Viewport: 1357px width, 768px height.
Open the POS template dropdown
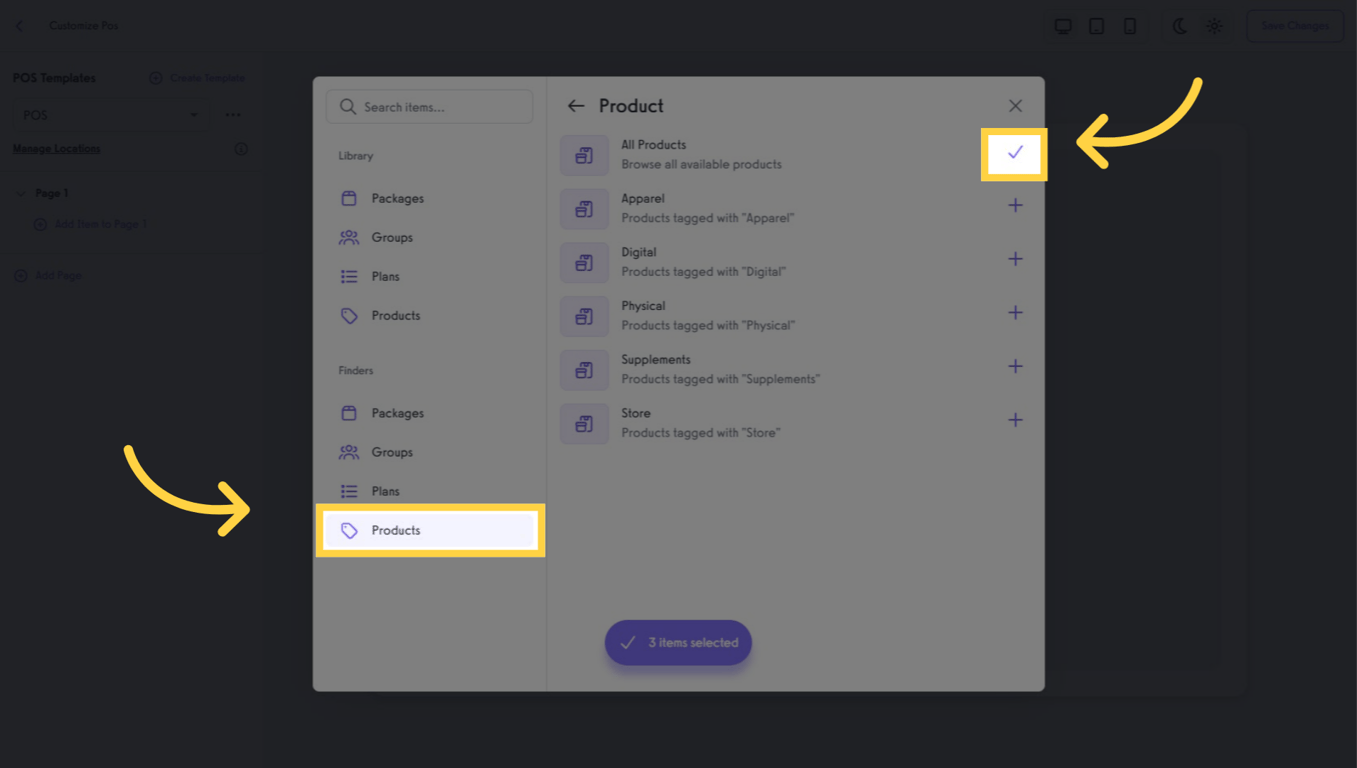[x=110, y=114]
